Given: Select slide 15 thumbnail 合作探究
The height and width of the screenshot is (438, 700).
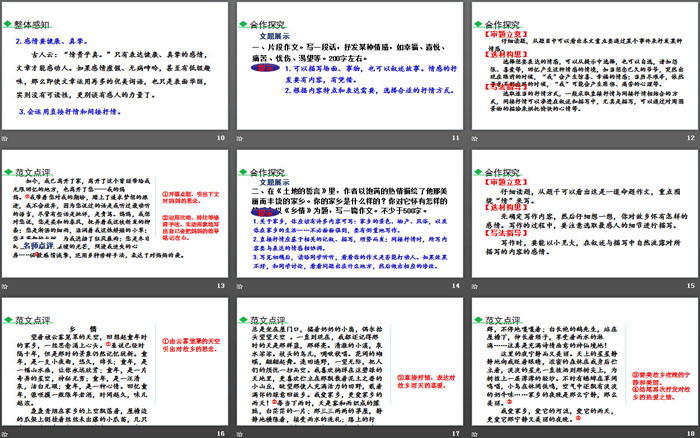Looking at the screenshot, I should pyautogui.click(x=585, y=213).
